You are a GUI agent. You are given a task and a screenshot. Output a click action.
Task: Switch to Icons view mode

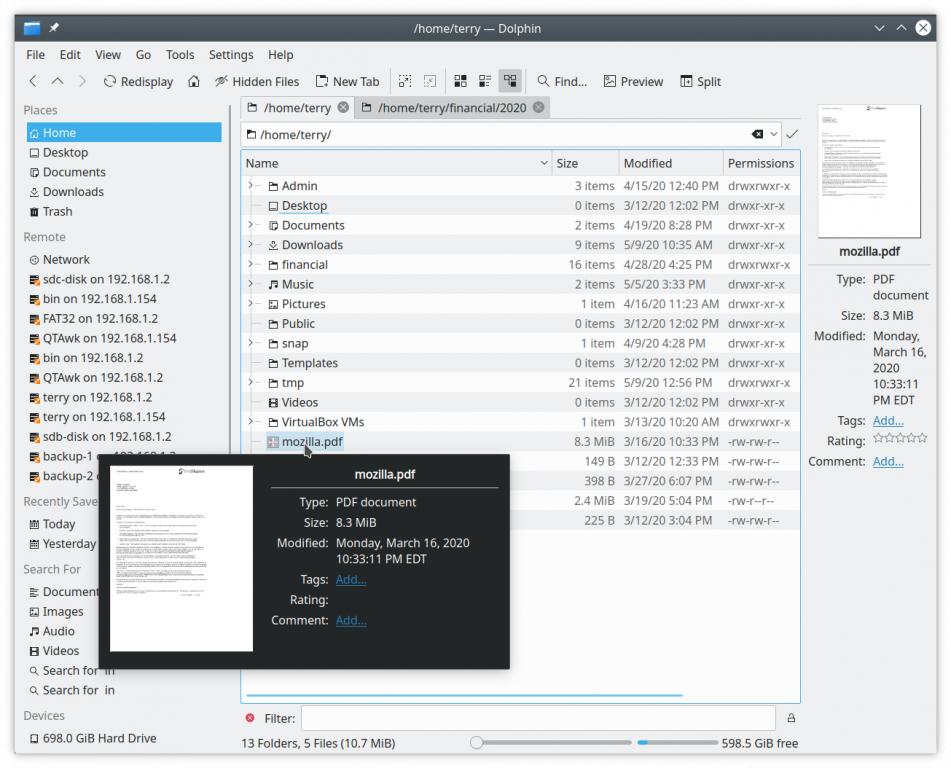point(460,82)
